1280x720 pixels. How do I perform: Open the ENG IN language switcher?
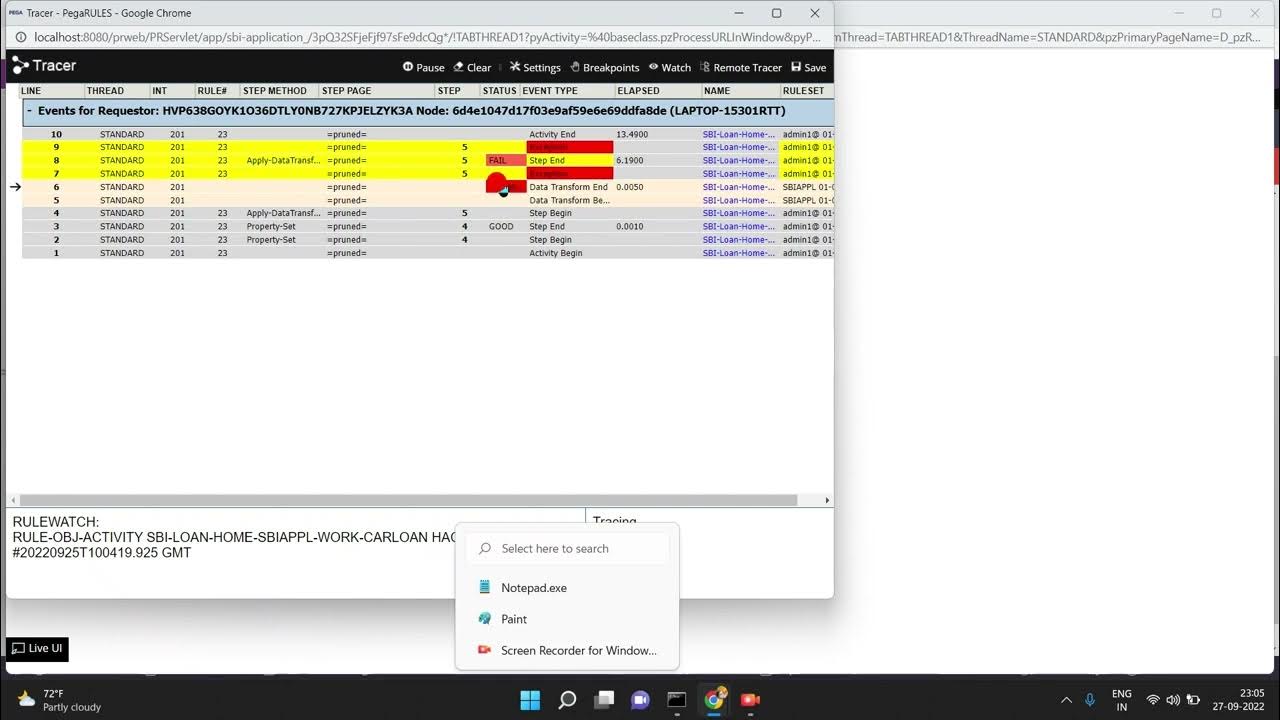[1122, 700]
